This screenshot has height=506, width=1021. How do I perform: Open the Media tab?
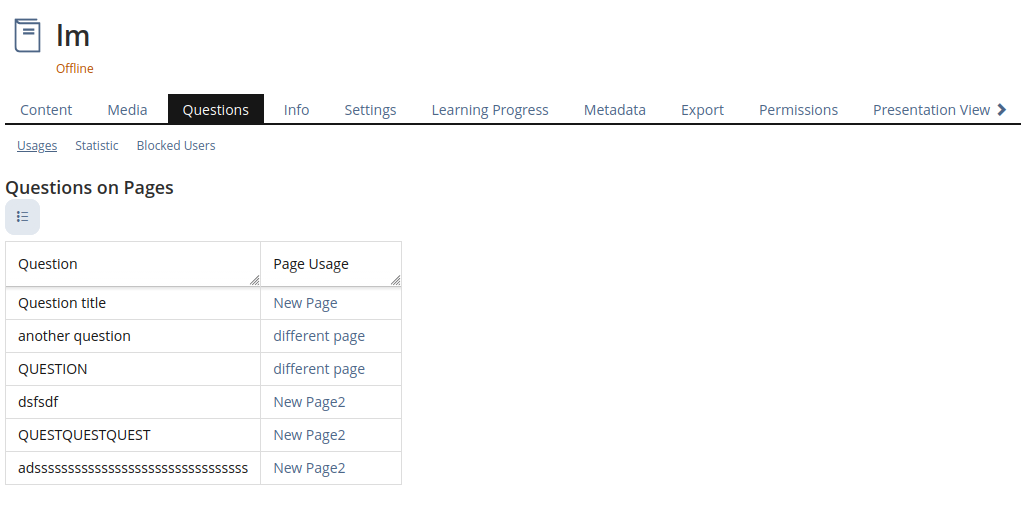127,110
